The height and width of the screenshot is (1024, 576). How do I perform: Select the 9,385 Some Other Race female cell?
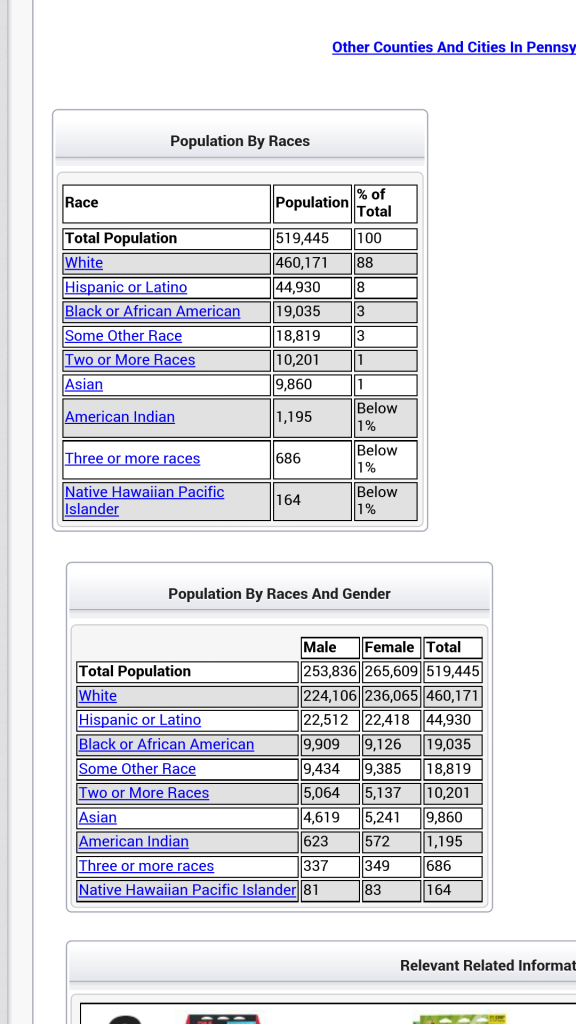391,769
